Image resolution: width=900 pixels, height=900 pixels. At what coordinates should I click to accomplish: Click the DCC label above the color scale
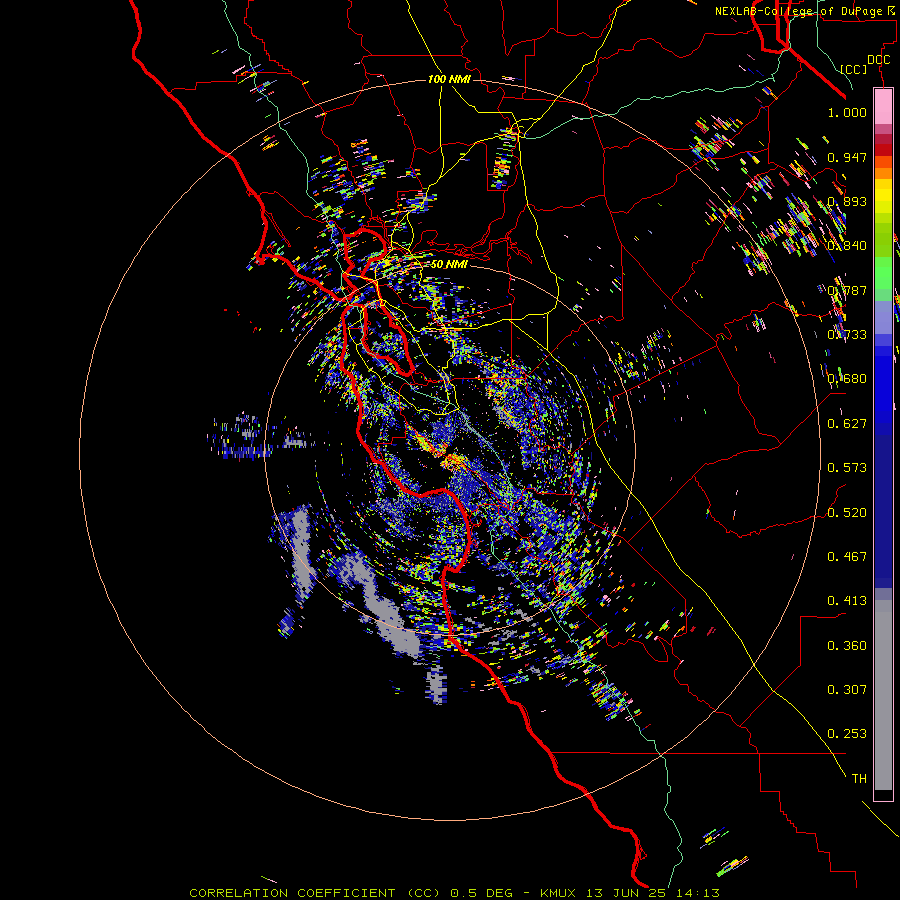(879, 60)
